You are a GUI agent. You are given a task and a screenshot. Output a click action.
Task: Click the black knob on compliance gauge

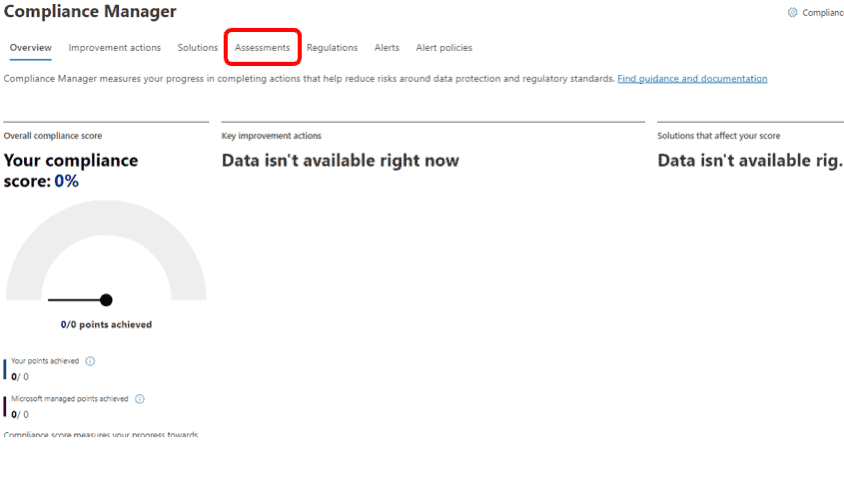106,300
